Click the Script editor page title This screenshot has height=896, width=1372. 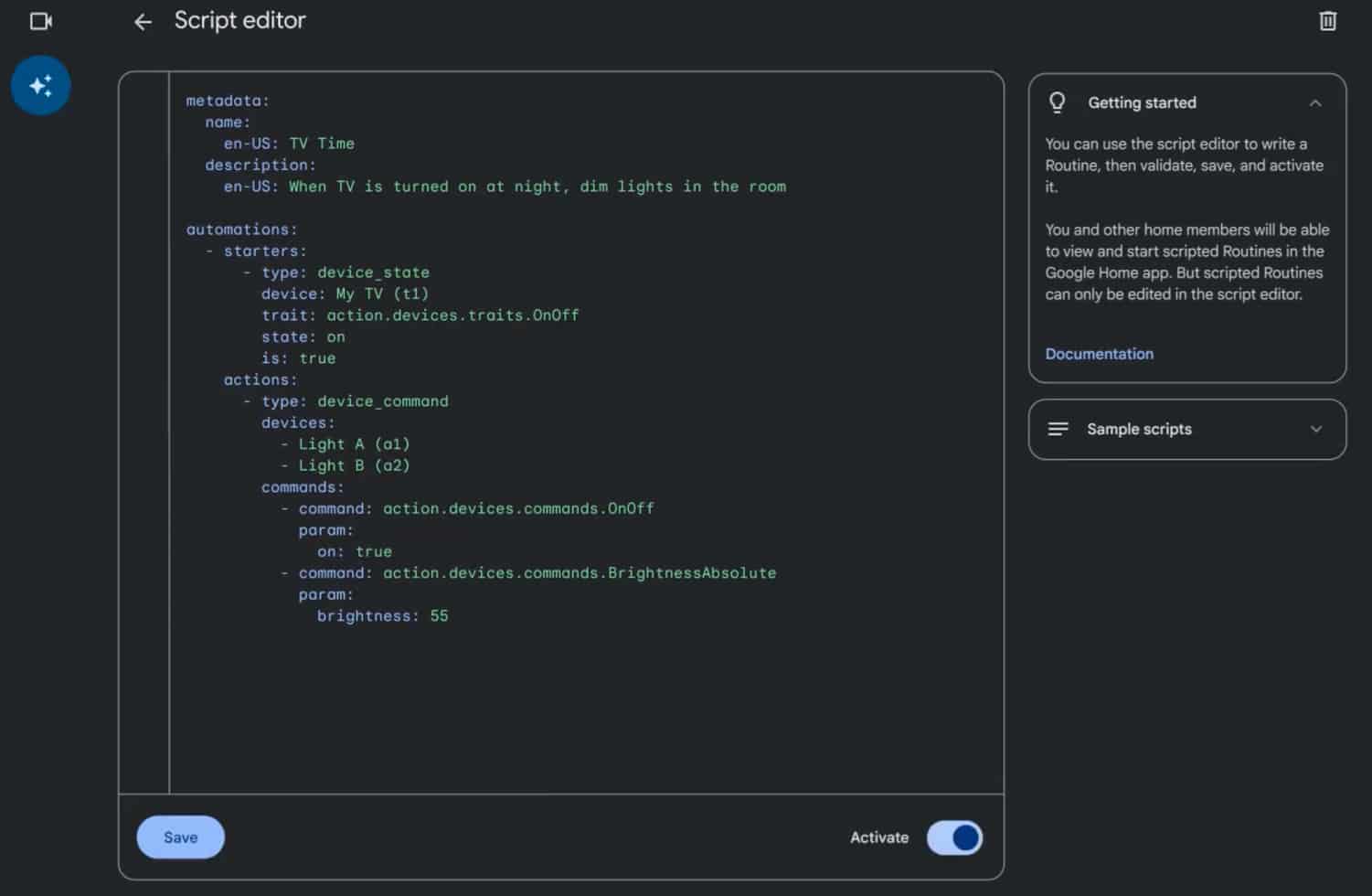pyautogui.click(x=239, y=21)
